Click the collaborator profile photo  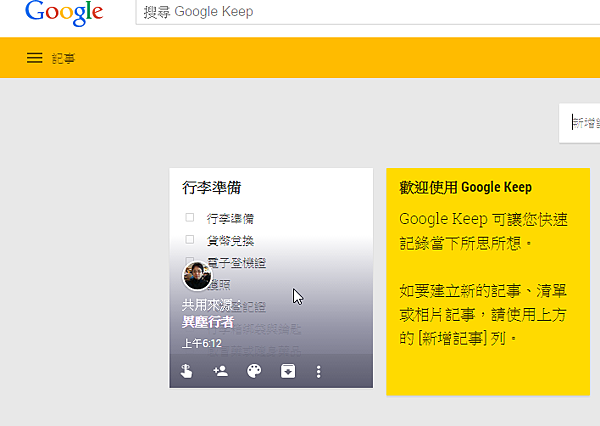(197, 276)
